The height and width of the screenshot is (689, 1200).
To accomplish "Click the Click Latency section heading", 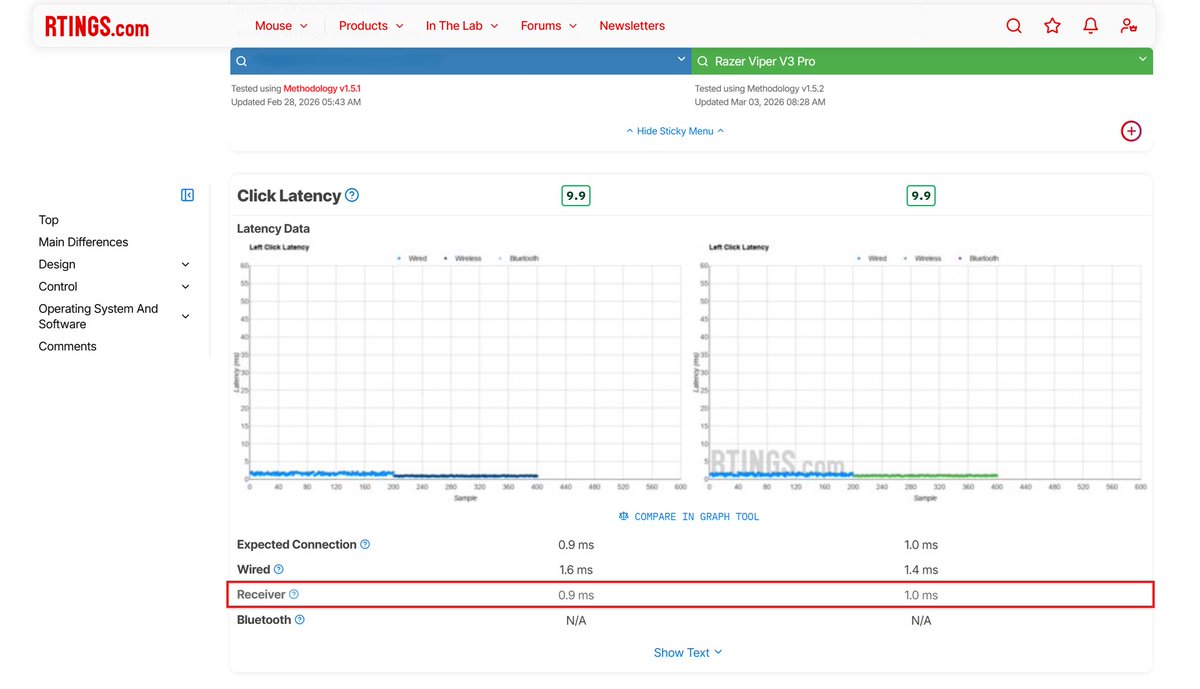I will [289, 196].
